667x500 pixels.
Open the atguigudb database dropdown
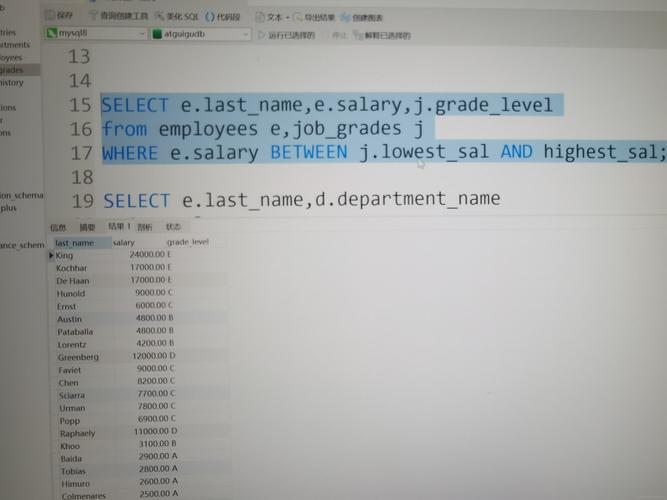click(x=201, y=34)
